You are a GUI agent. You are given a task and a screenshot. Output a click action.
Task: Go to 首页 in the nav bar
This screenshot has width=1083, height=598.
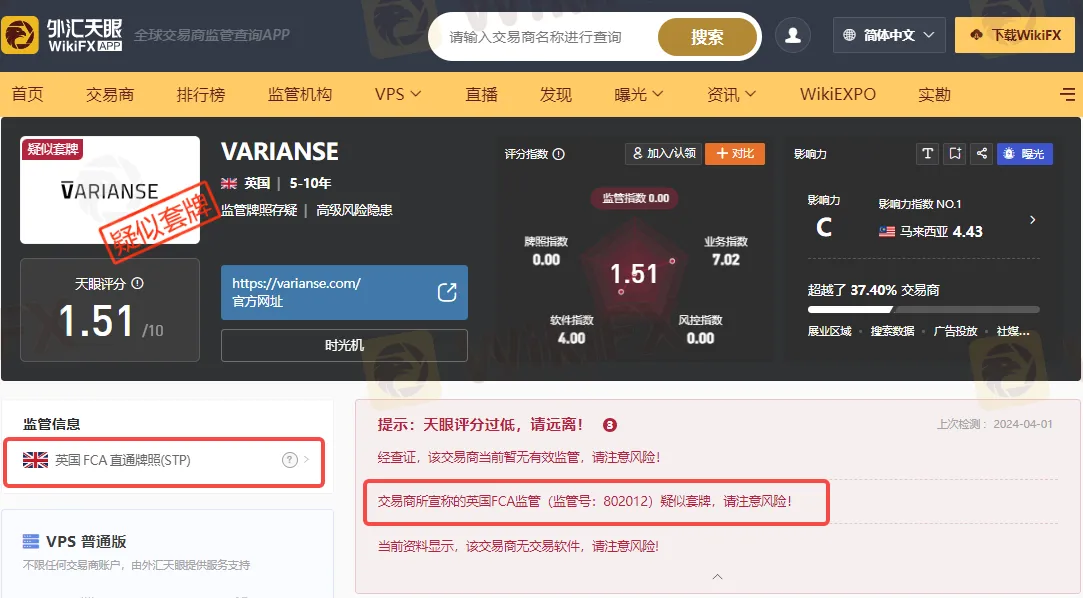pos(28,94)
